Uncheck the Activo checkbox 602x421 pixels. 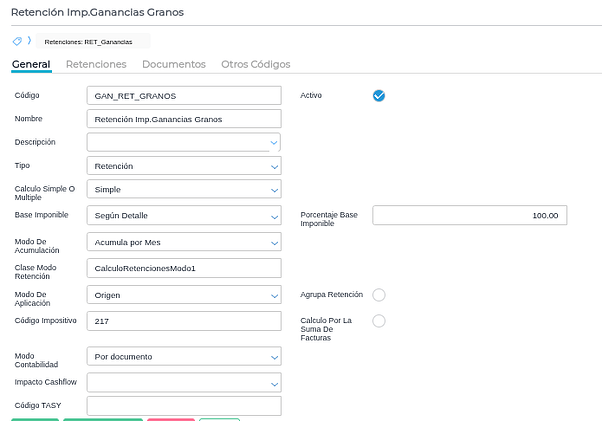click(x=379, y=96)
